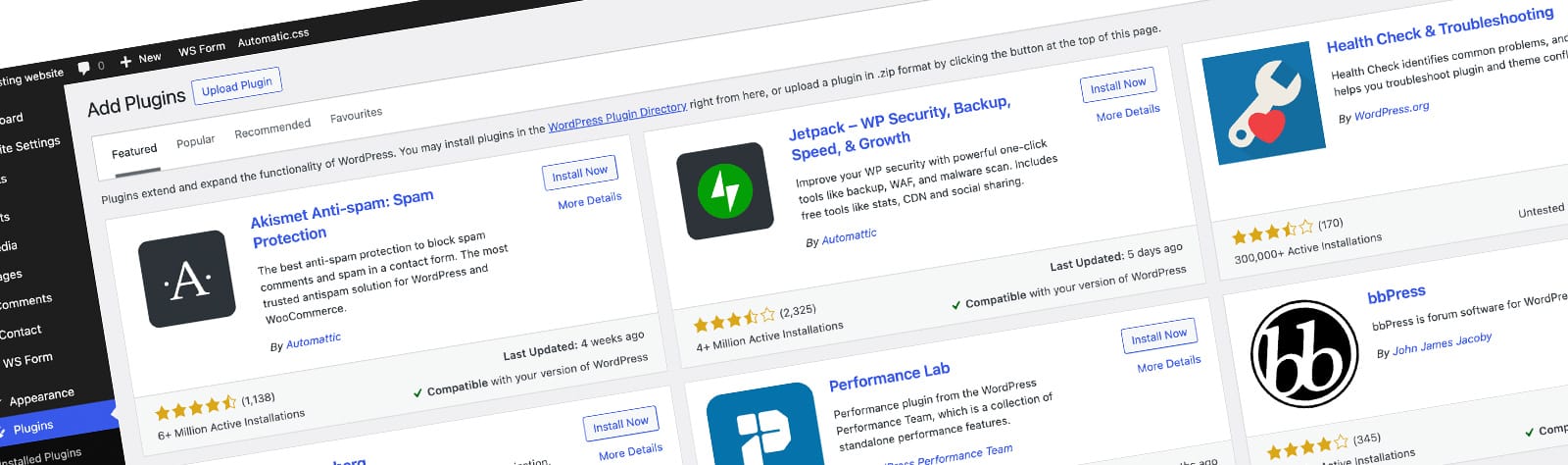
Task: Open More Details for Jetpack
Action: coord(1128,113)
